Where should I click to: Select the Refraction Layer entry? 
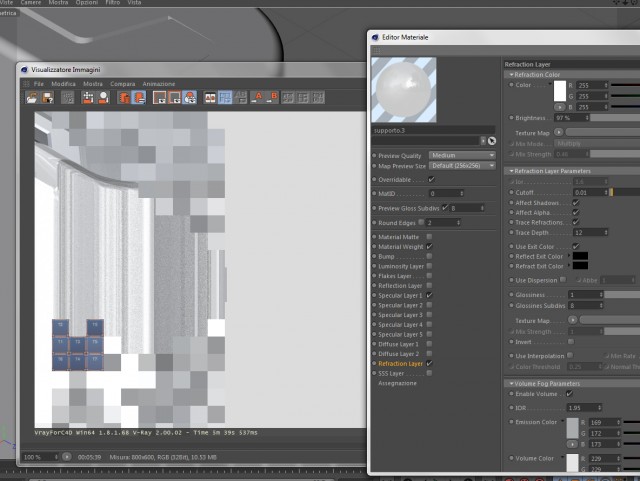[400, 363]
